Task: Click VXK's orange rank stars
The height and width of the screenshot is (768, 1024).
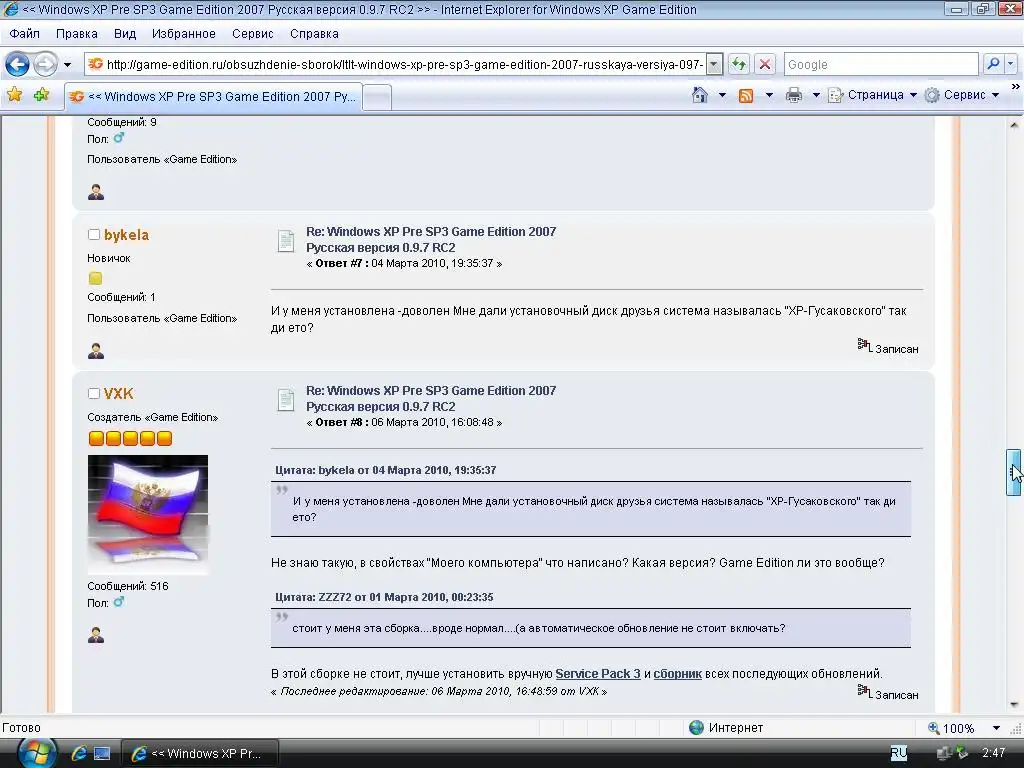Action: pyautogui.click(x=130, y=438)
